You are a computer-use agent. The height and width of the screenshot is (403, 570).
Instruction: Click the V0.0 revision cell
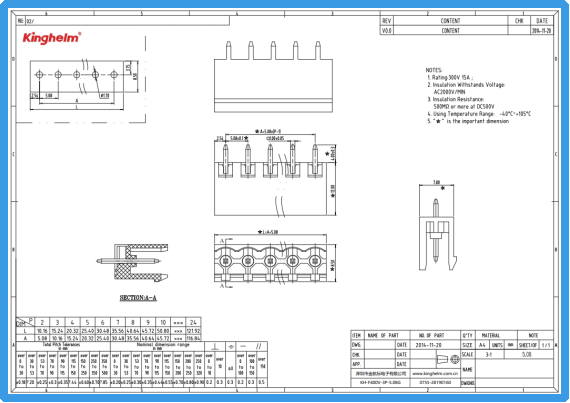(386, 31)
